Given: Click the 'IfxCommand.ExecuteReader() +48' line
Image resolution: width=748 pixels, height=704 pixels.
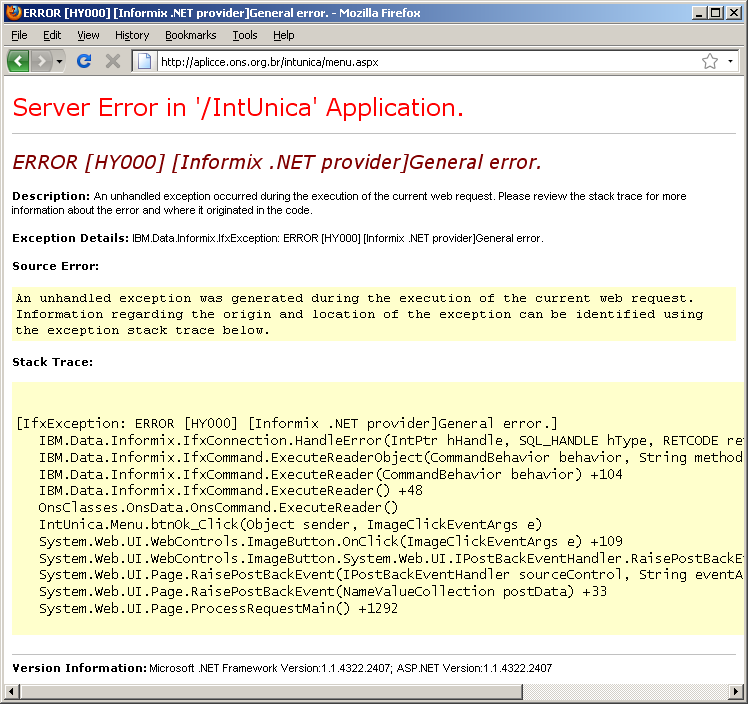Looking at the screenshot, I should 231,491.
